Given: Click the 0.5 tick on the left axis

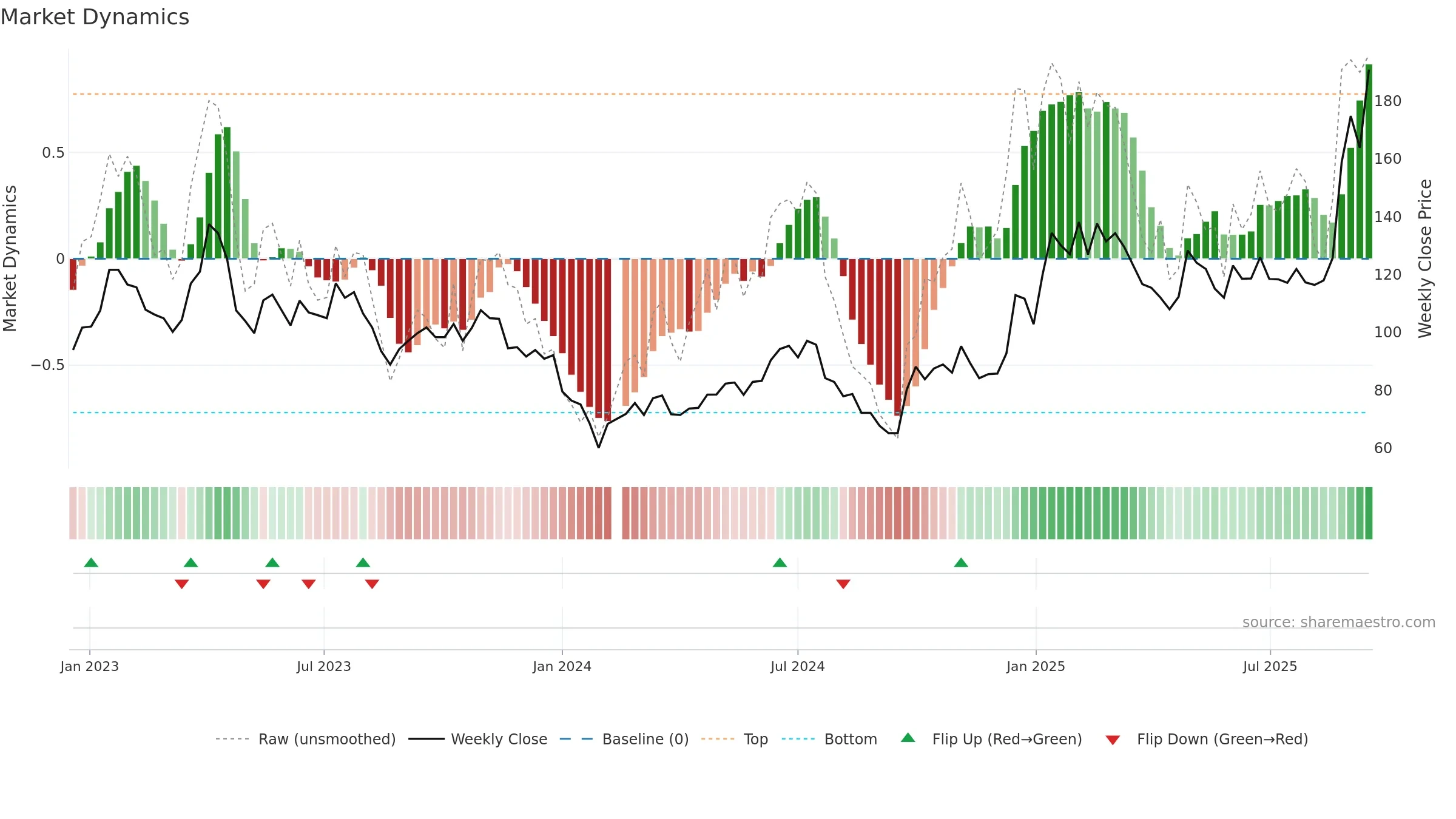Looking at the screenshot, I should 53,152.
